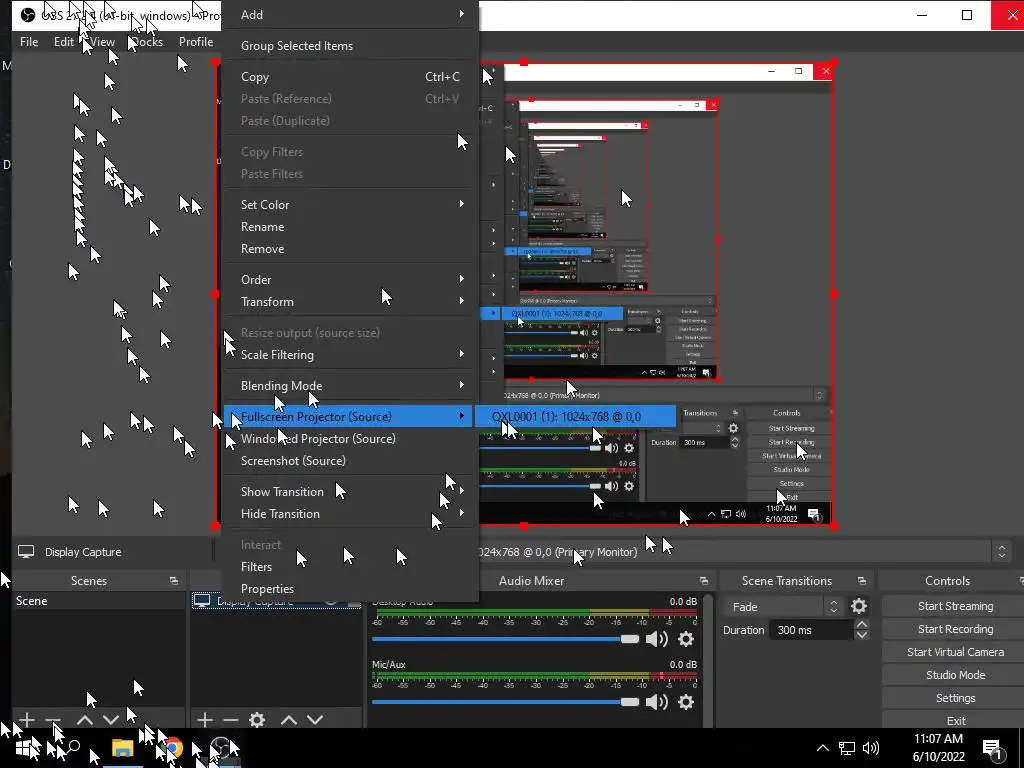Mute the Desktop Audio speaker icon
Viewport: 1024px width, 768px height.
point(656,639)
